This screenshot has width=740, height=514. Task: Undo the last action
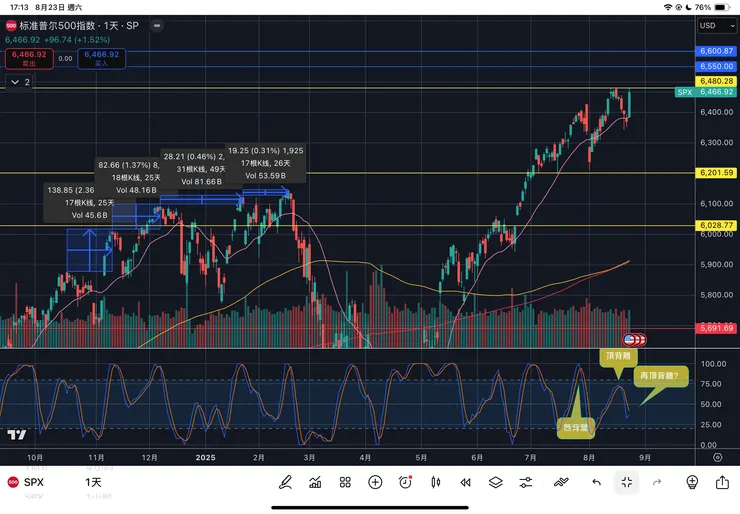(x=597, y=482)
